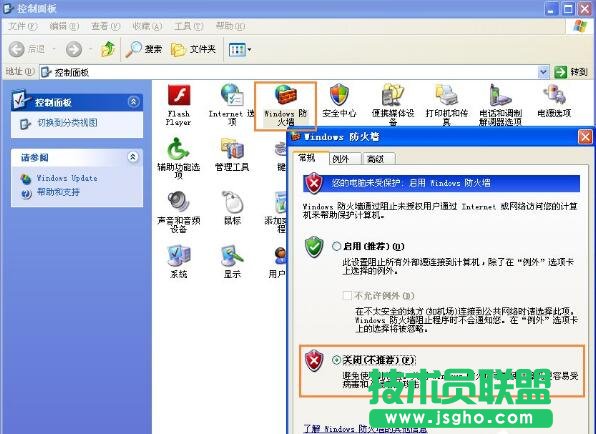This screenshot has width=596, height=434.
Task: Open the 辅助功能选项 icon
Action: 178,158
